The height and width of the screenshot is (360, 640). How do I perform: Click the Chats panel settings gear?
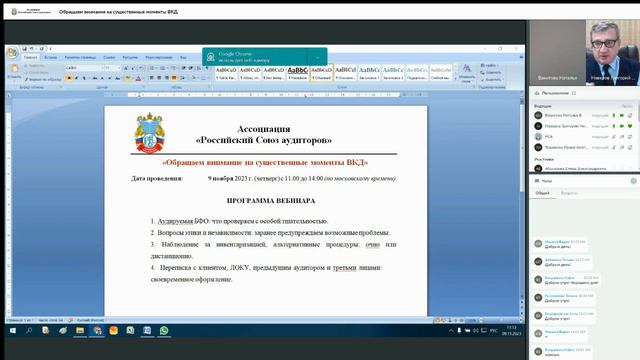click(x=633, y=181)
